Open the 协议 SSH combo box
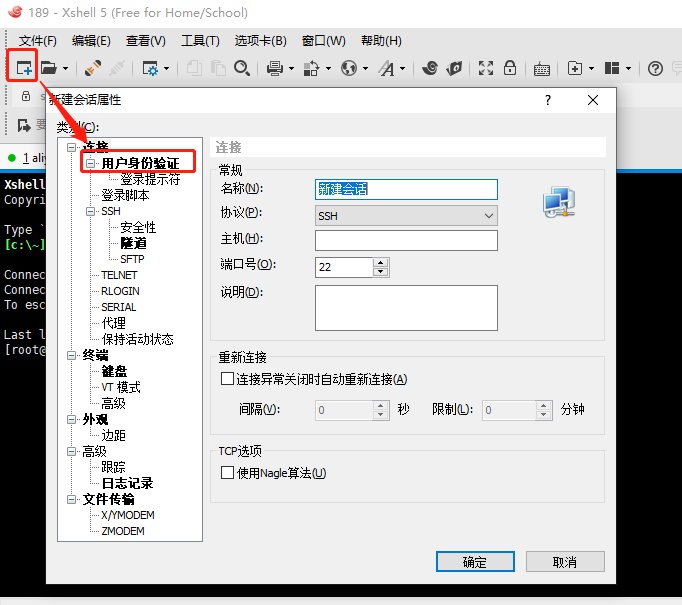 click(x=406, y=216)
